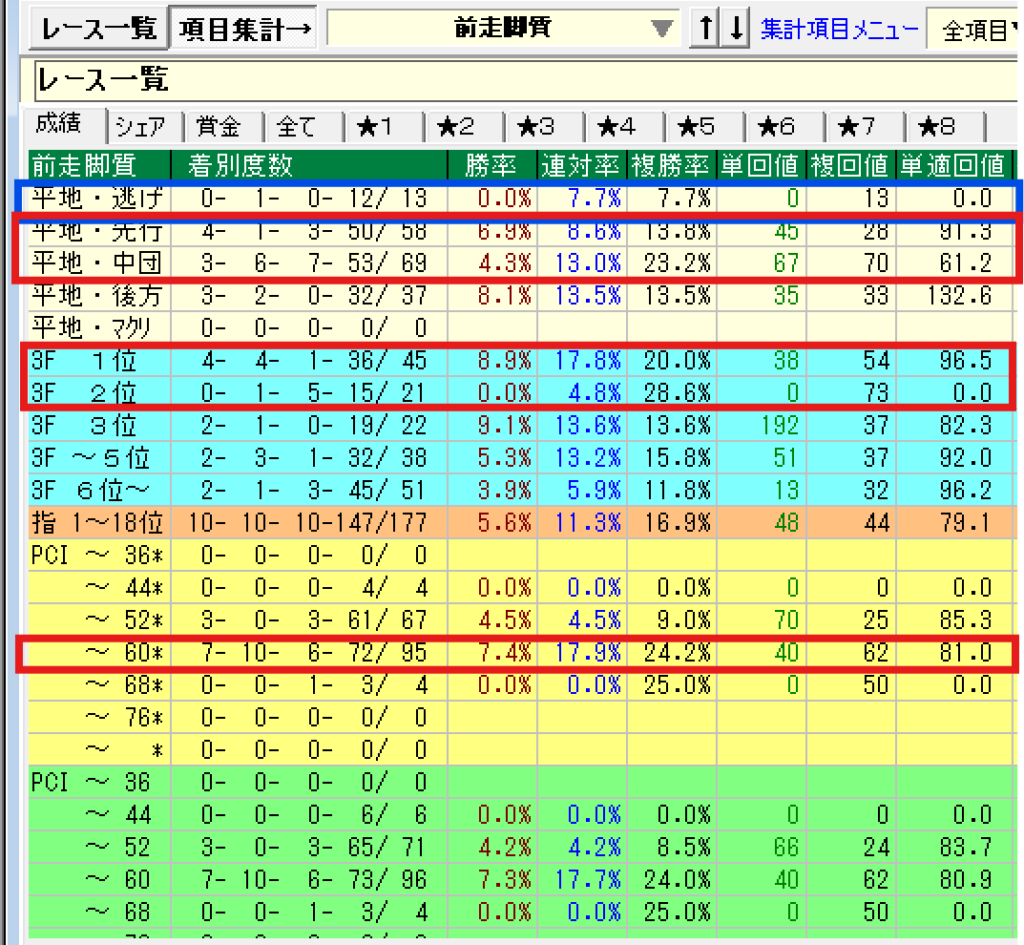Select the 全て tab
Image resolution: width=1024 pixels, height=945 pixels.
click(x=296, y=126)
